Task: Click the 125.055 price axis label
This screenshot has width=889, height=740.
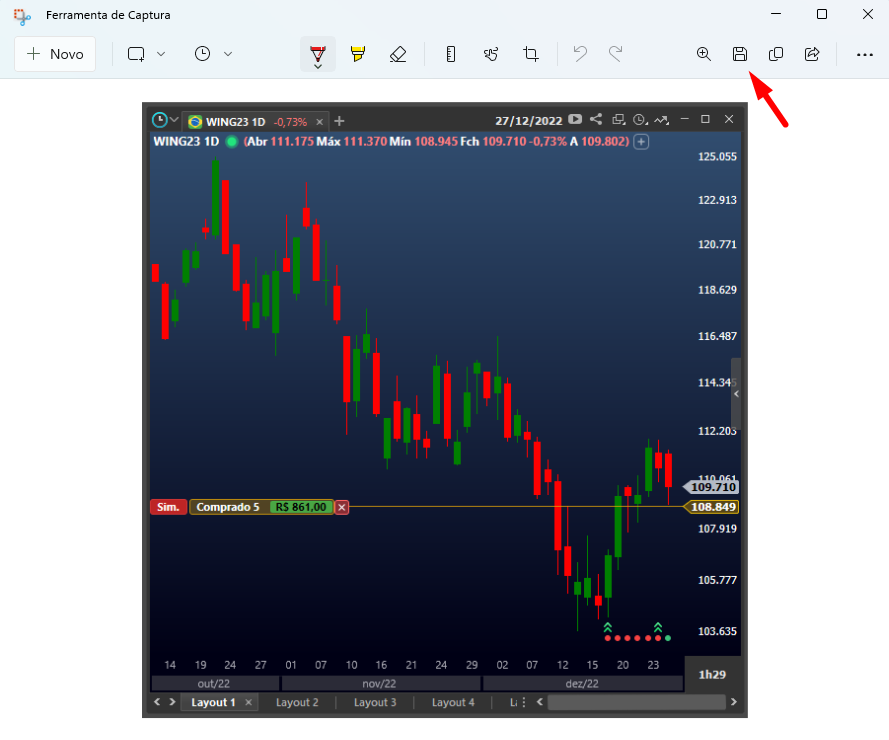Action: coord(717,157)
